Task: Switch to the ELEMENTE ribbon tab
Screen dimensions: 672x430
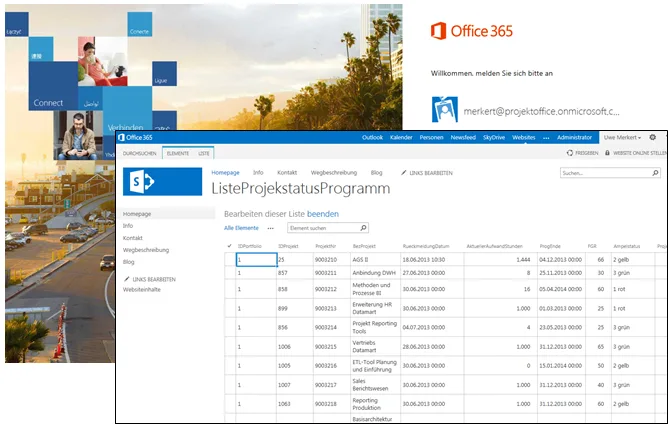Action: 178,153
